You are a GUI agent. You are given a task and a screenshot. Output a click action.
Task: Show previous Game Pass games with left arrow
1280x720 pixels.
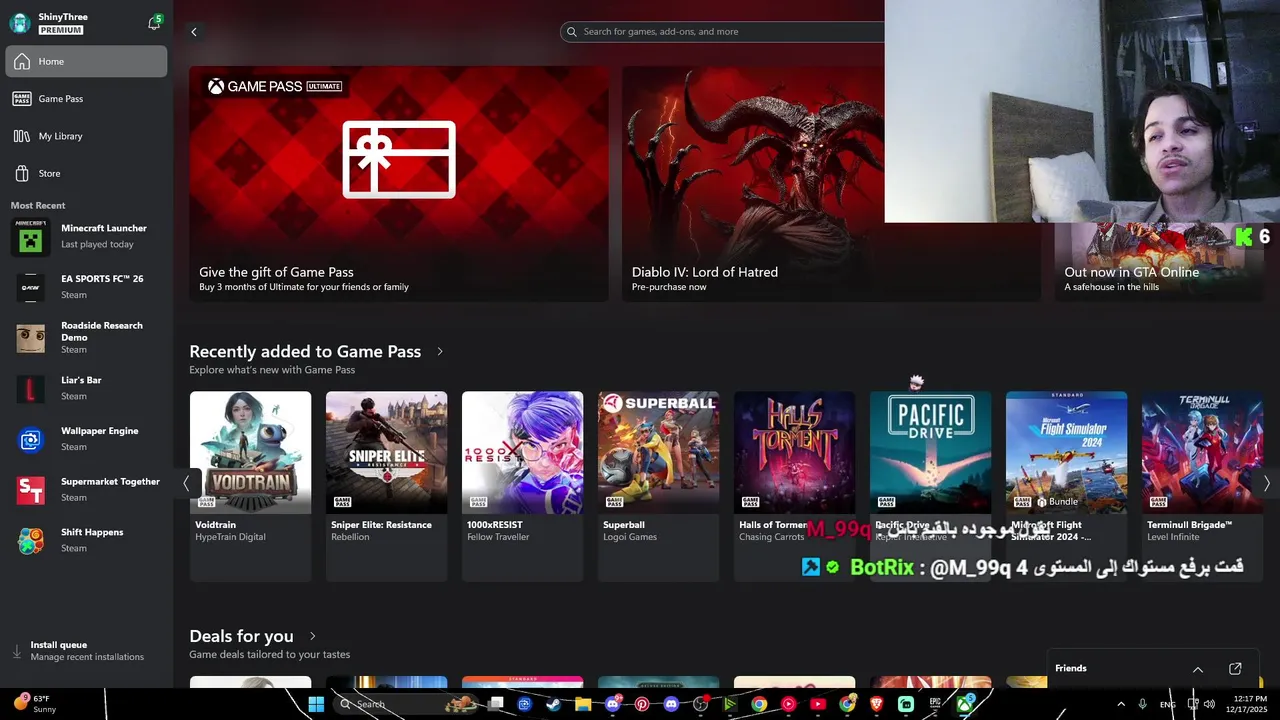tap(186, 483)
